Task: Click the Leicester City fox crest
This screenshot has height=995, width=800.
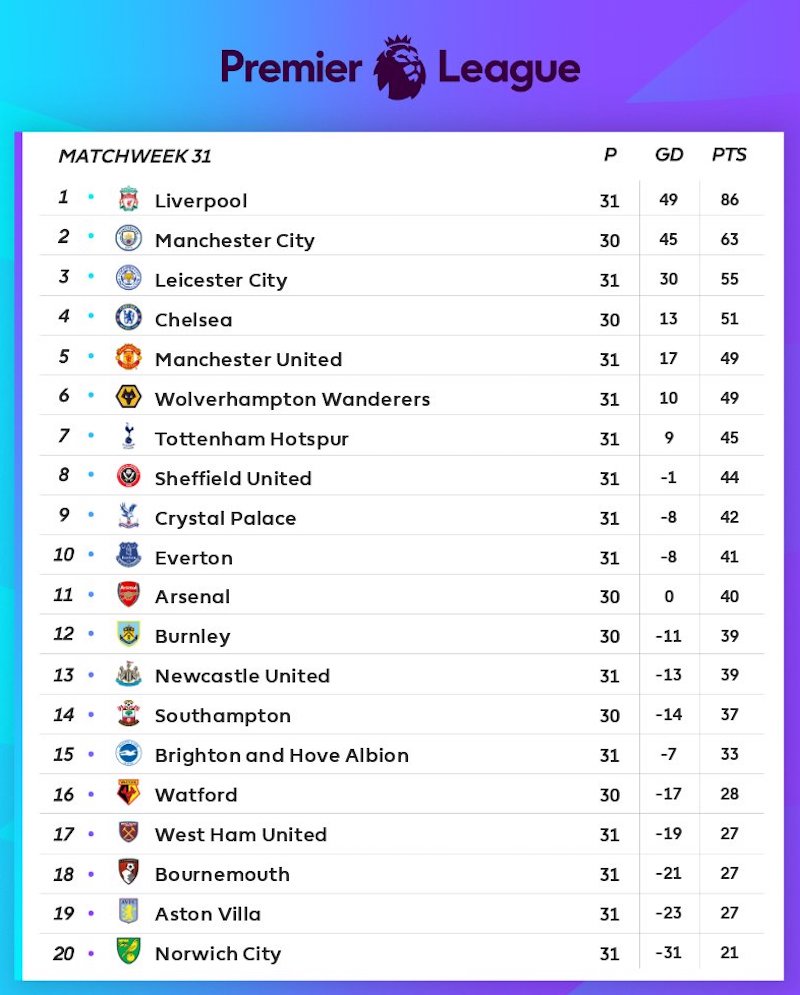Action: pos(128,279)
